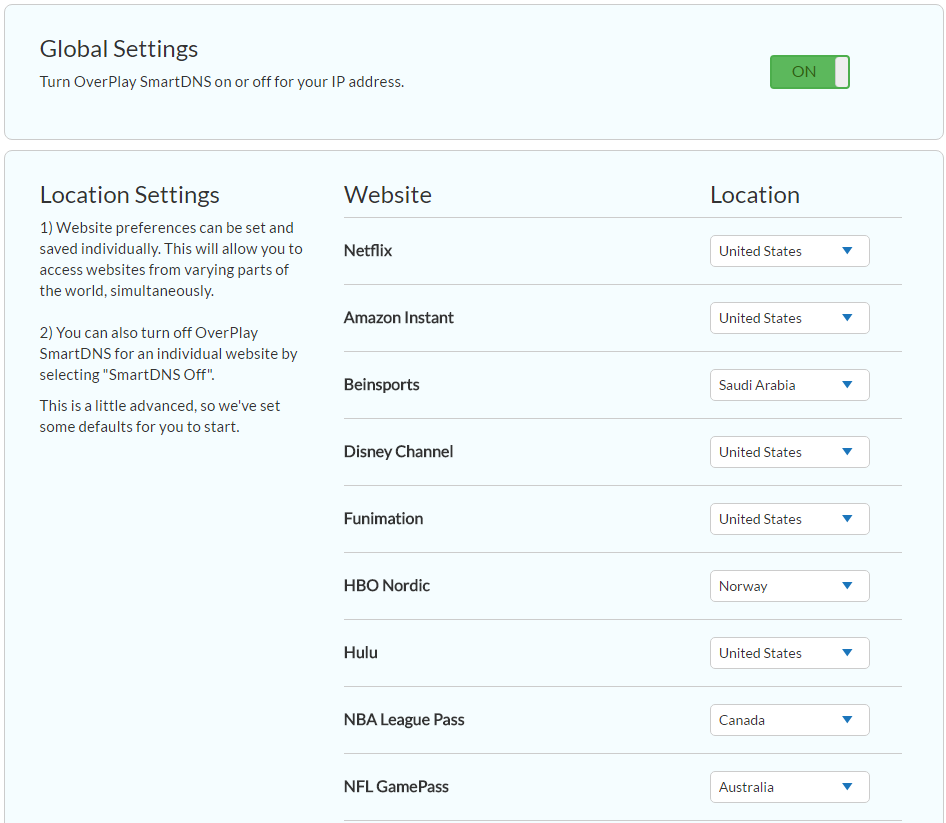This screenshot has width=946, height=823.
Task: Open the Funimation location dropdown
Action: tap(789, 518)
